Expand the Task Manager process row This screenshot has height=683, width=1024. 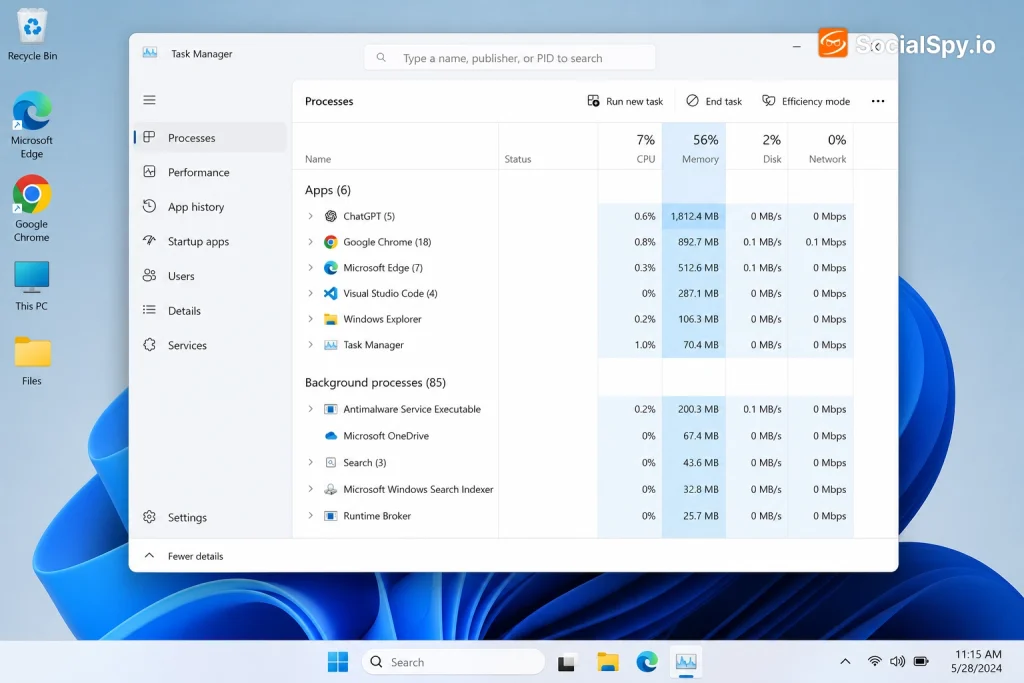[x=310, y=345]
